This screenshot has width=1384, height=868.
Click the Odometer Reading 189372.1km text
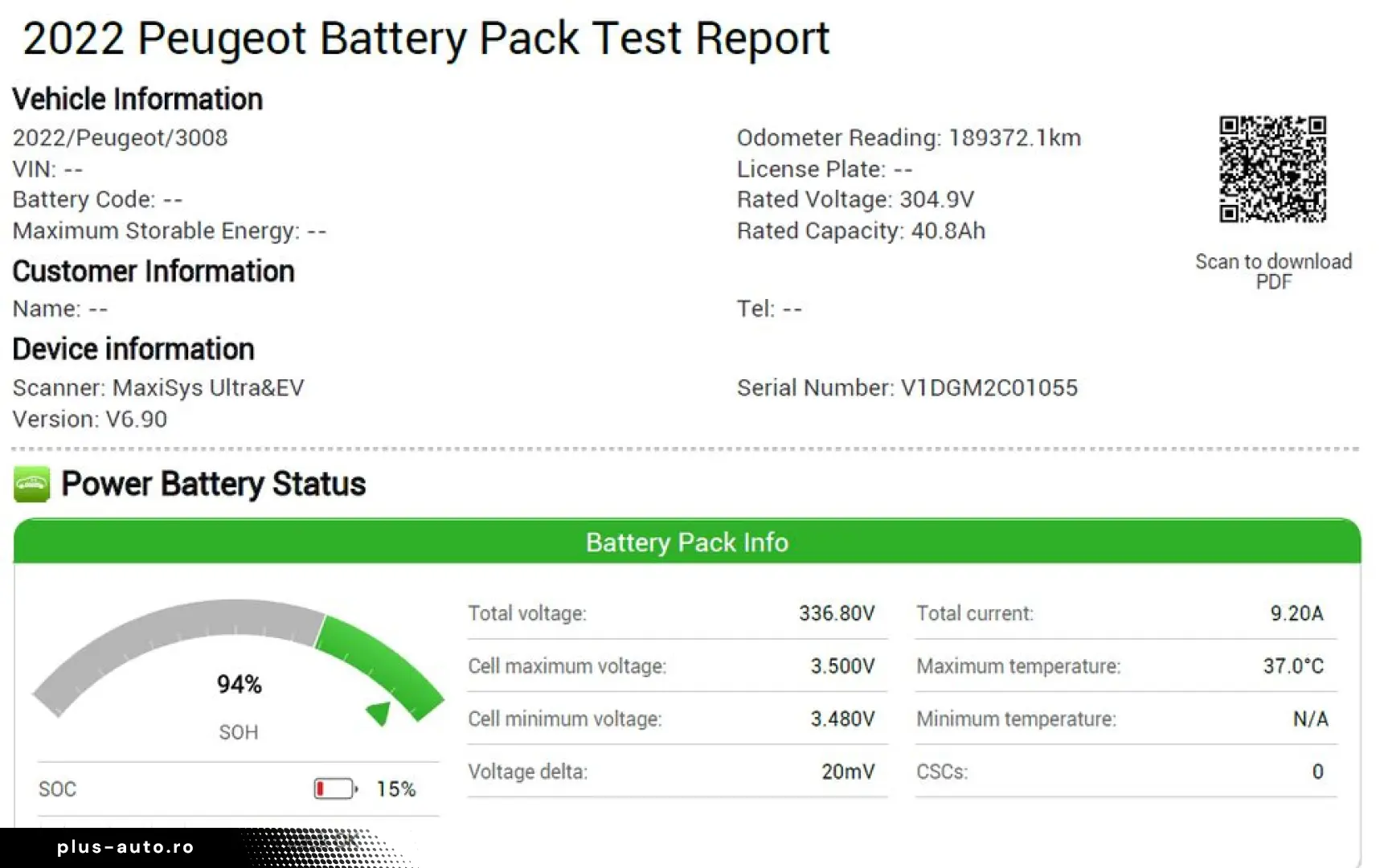coord(909,138)
